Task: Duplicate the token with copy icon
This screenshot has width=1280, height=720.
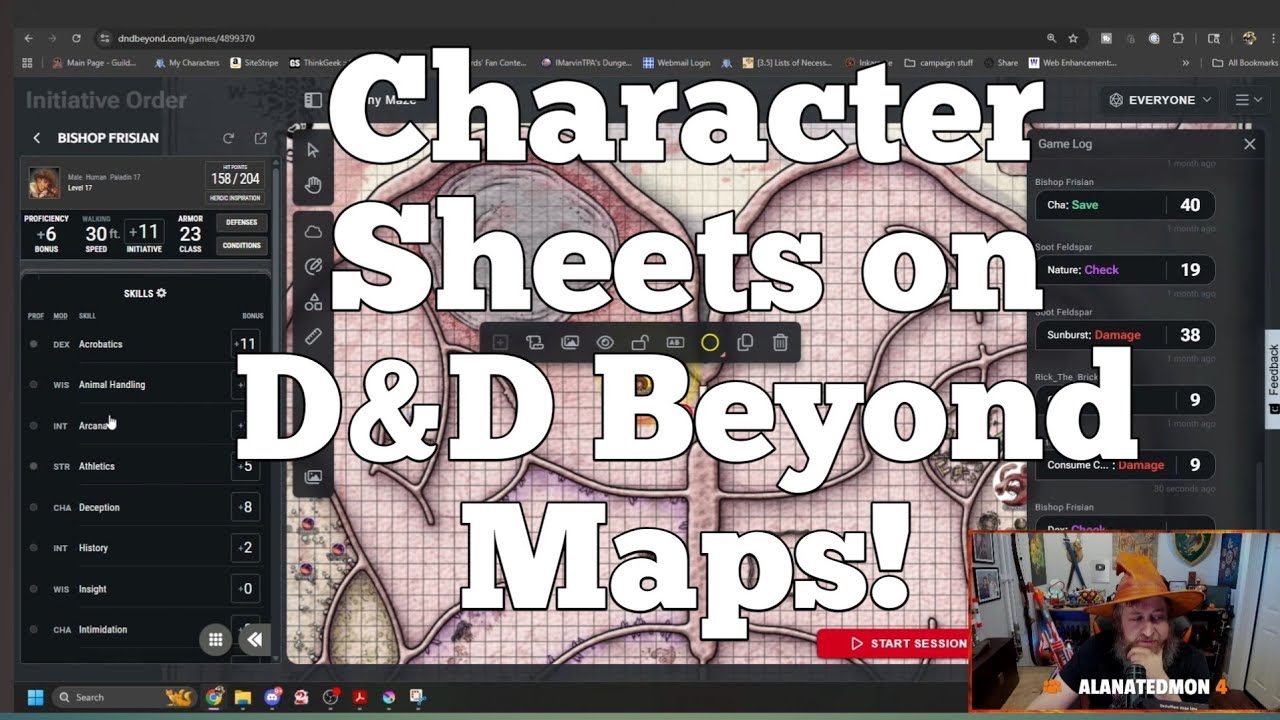Action: click(745, 342)
